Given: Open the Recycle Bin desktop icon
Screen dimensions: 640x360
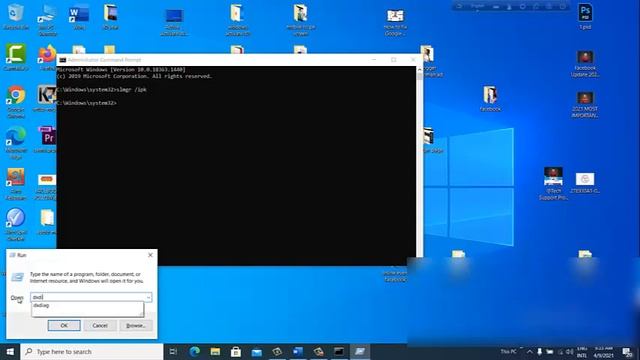Looking at the screenshot, I should click(16, 16).
